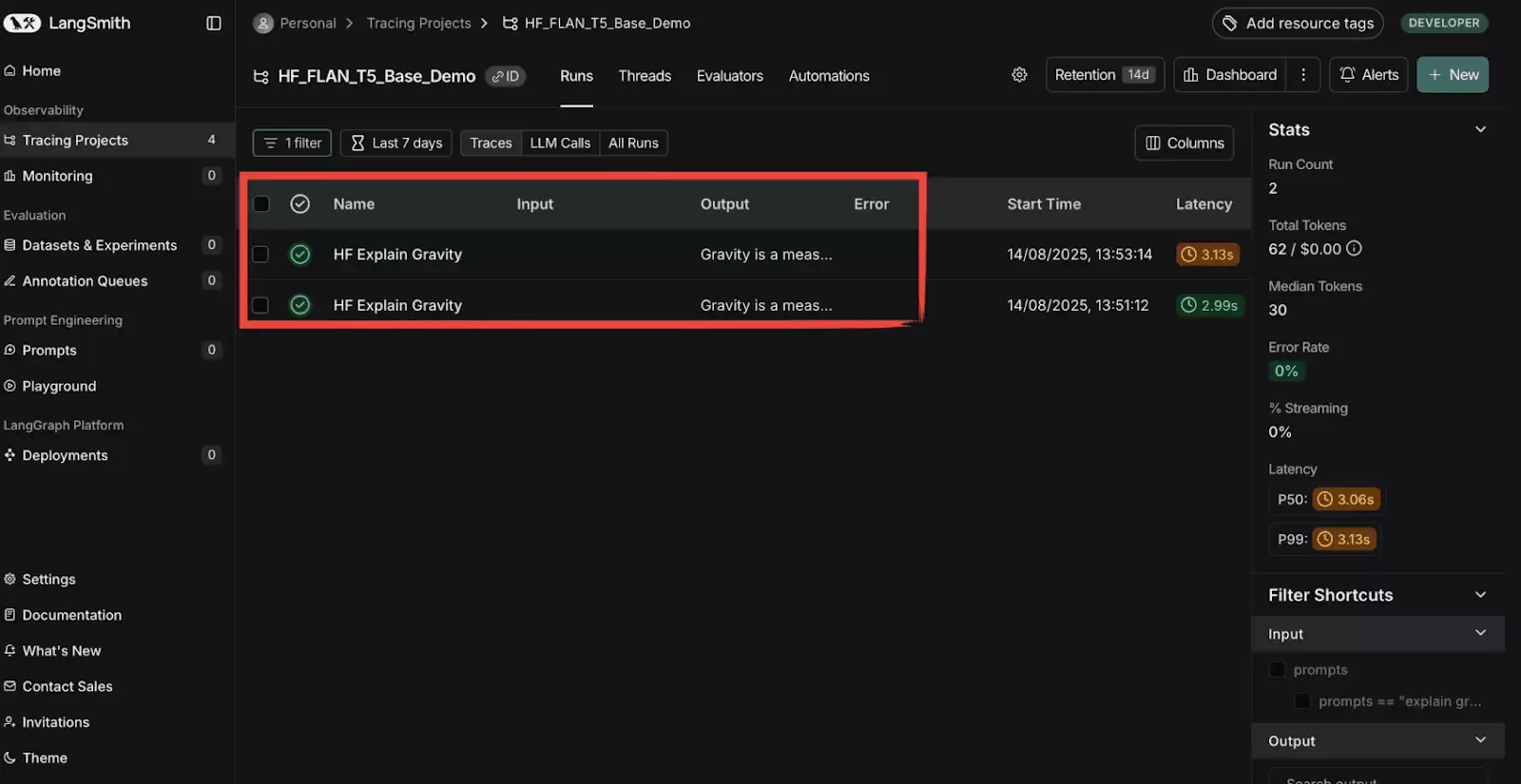Switch to the LLM Calls view
Screen dimensions: 1521x784
click(x=560, y=143)
